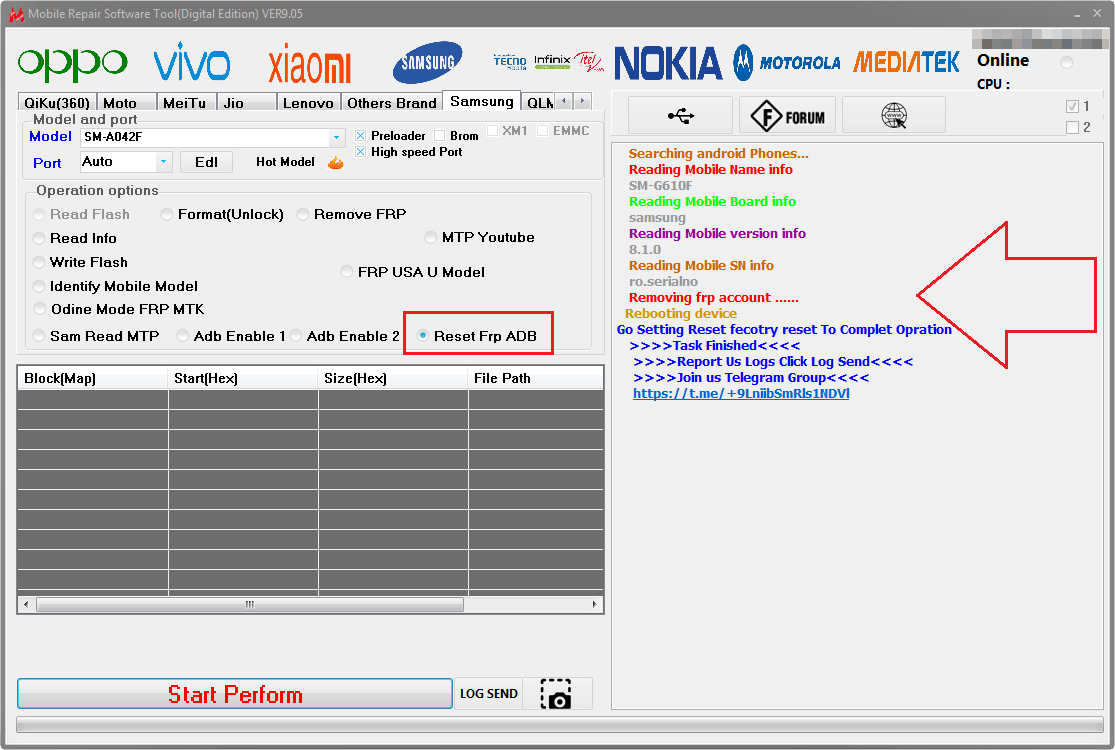Viewport: 1115px width, 750px height.
Task: Click the LOG SEND button
Action: [x=489, y=694]
